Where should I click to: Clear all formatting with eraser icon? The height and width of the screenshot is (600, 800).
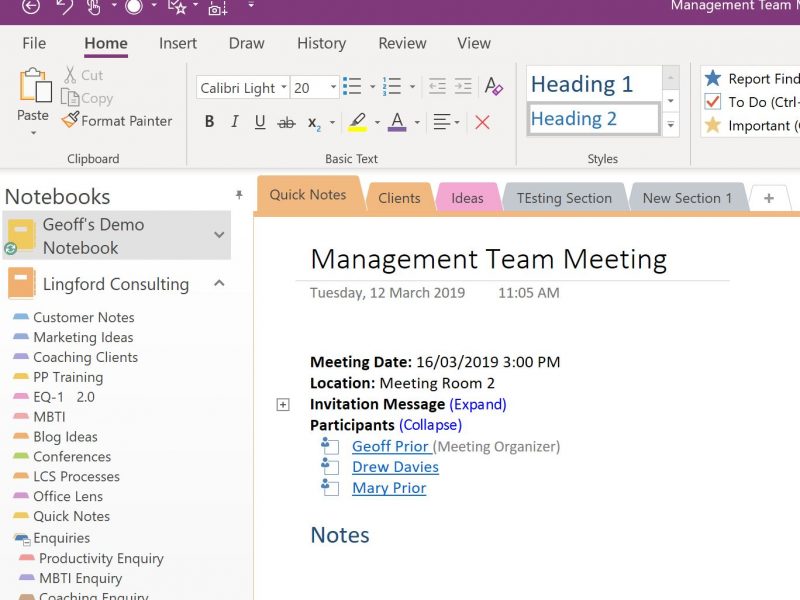point(493,86)
